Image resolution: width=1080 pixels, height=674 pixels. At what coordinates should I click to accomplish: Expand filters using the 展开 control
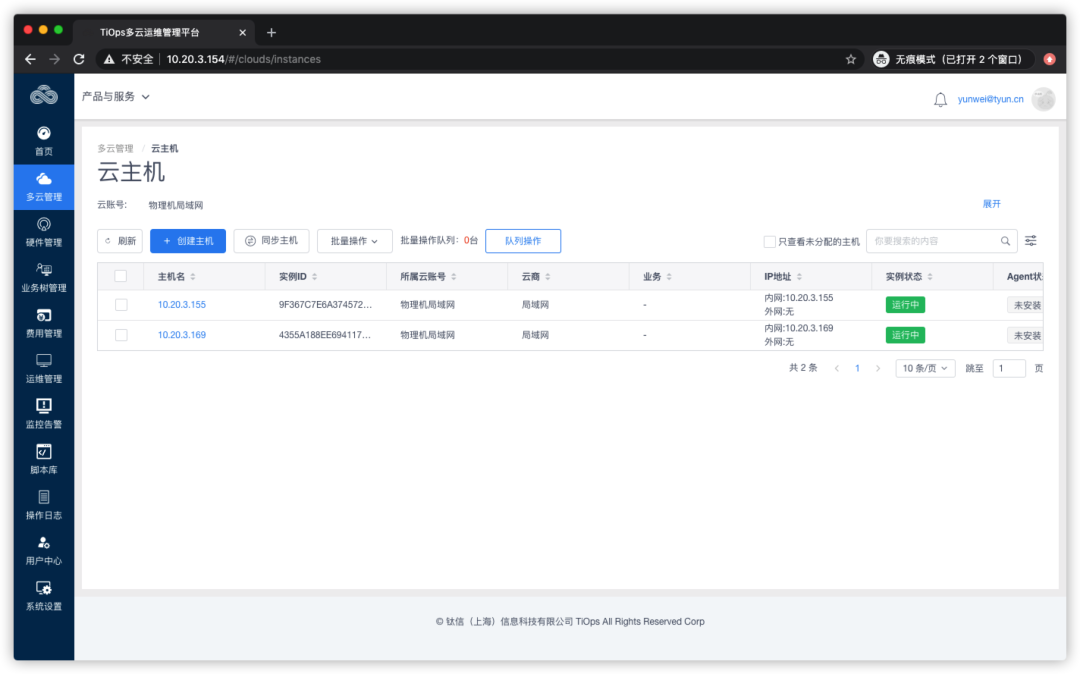[x=991, y=203]
